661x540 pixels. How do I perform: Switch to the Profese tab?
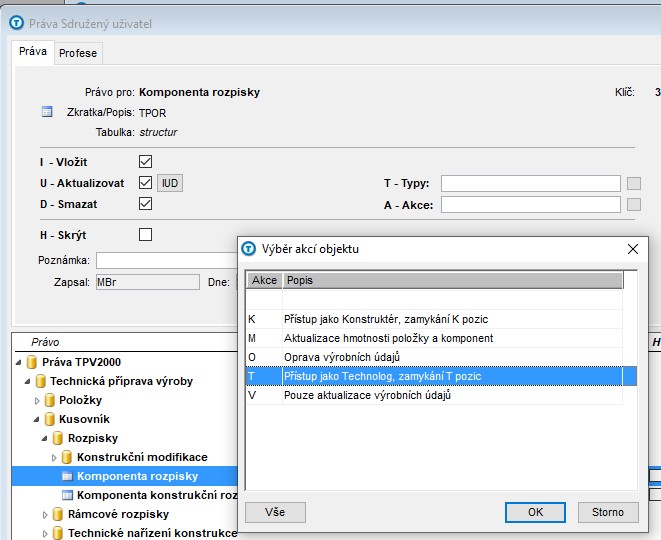coord(78,53)
